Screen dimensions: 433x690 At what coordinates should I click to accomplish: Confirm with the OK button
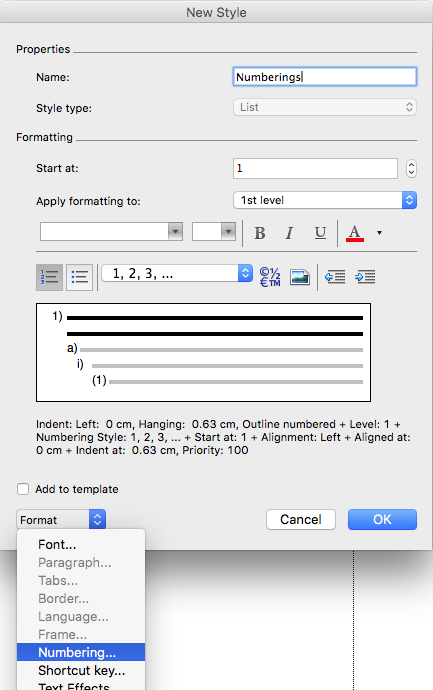382,520
